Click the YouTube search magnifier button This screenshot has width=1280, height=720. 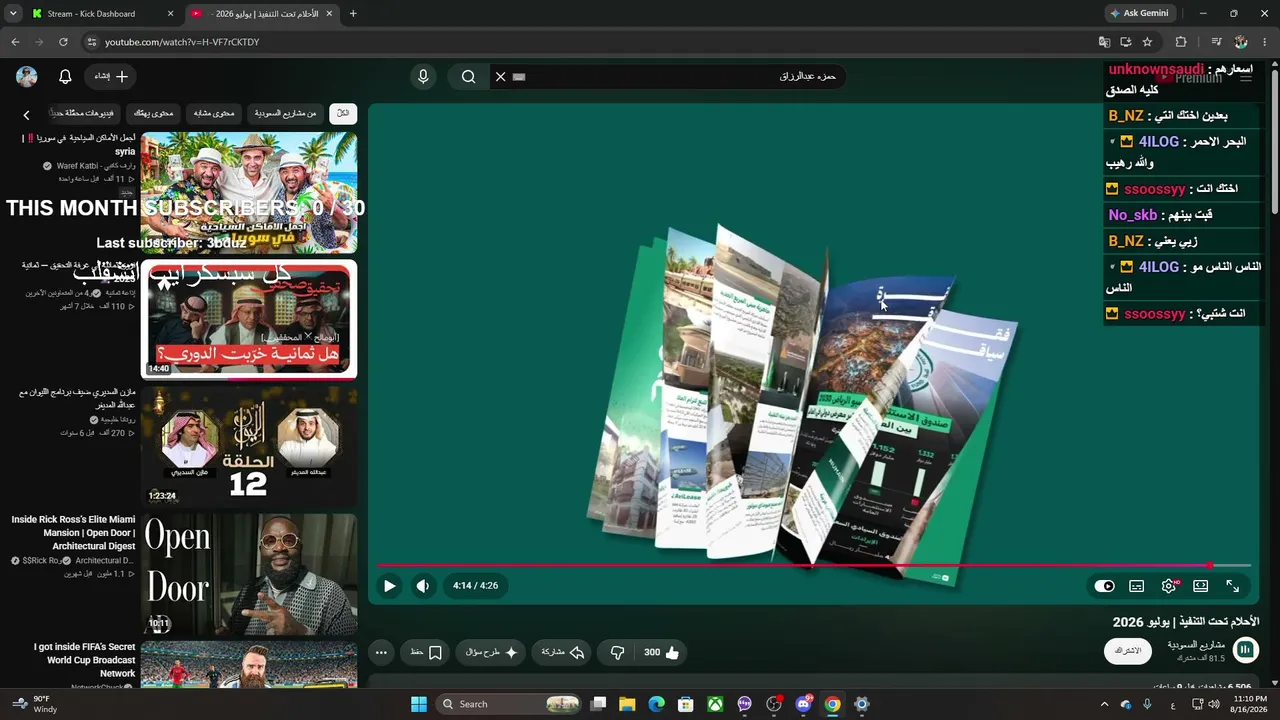(x=468, y=77)
